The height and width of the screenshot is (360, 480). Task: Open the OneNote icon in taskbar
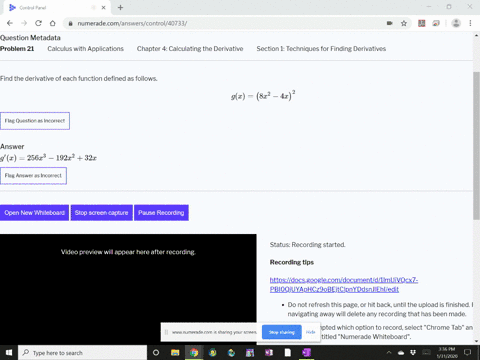click(306, 352)
